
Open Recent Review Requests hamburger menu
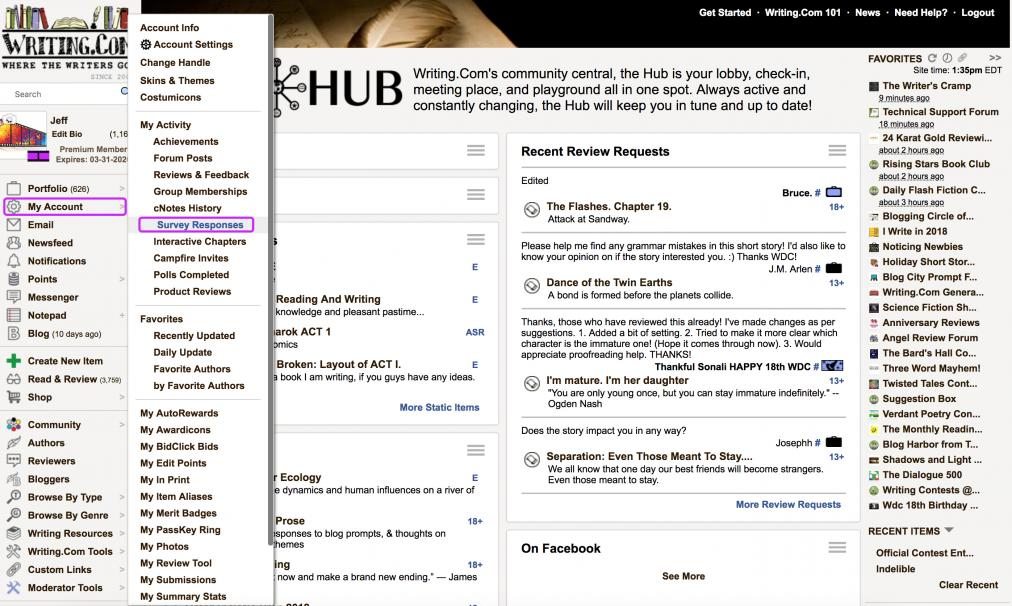point(837,150)
